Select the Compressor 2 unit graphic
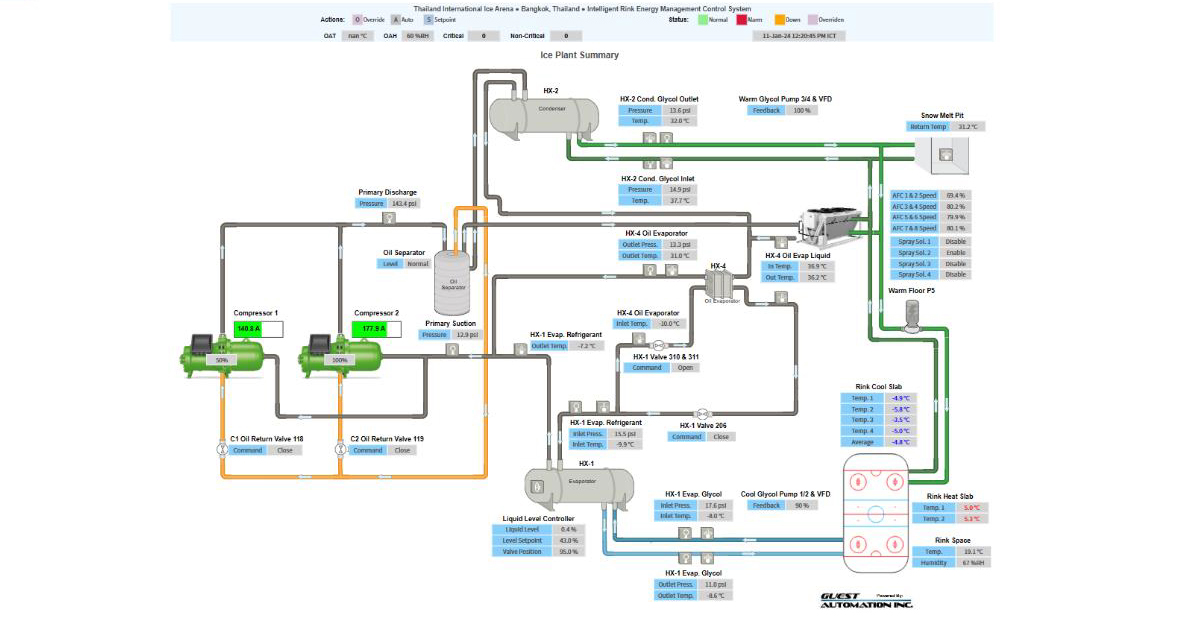The image size is (1182, 621). (341, 353)
